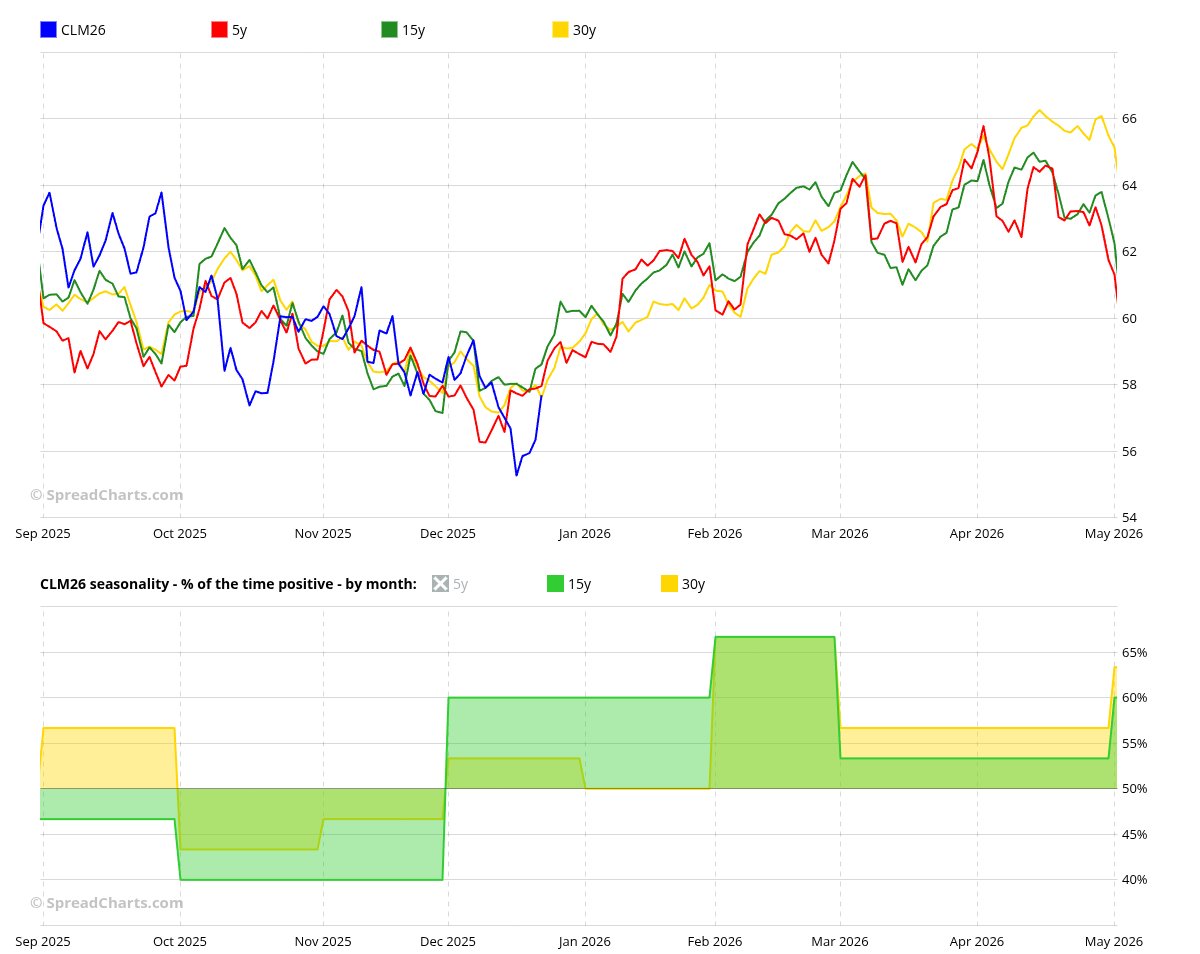Click the SpreadCharts.com watermark on the price chart
The image size is (1200, 954).
[x=106, y=495]
